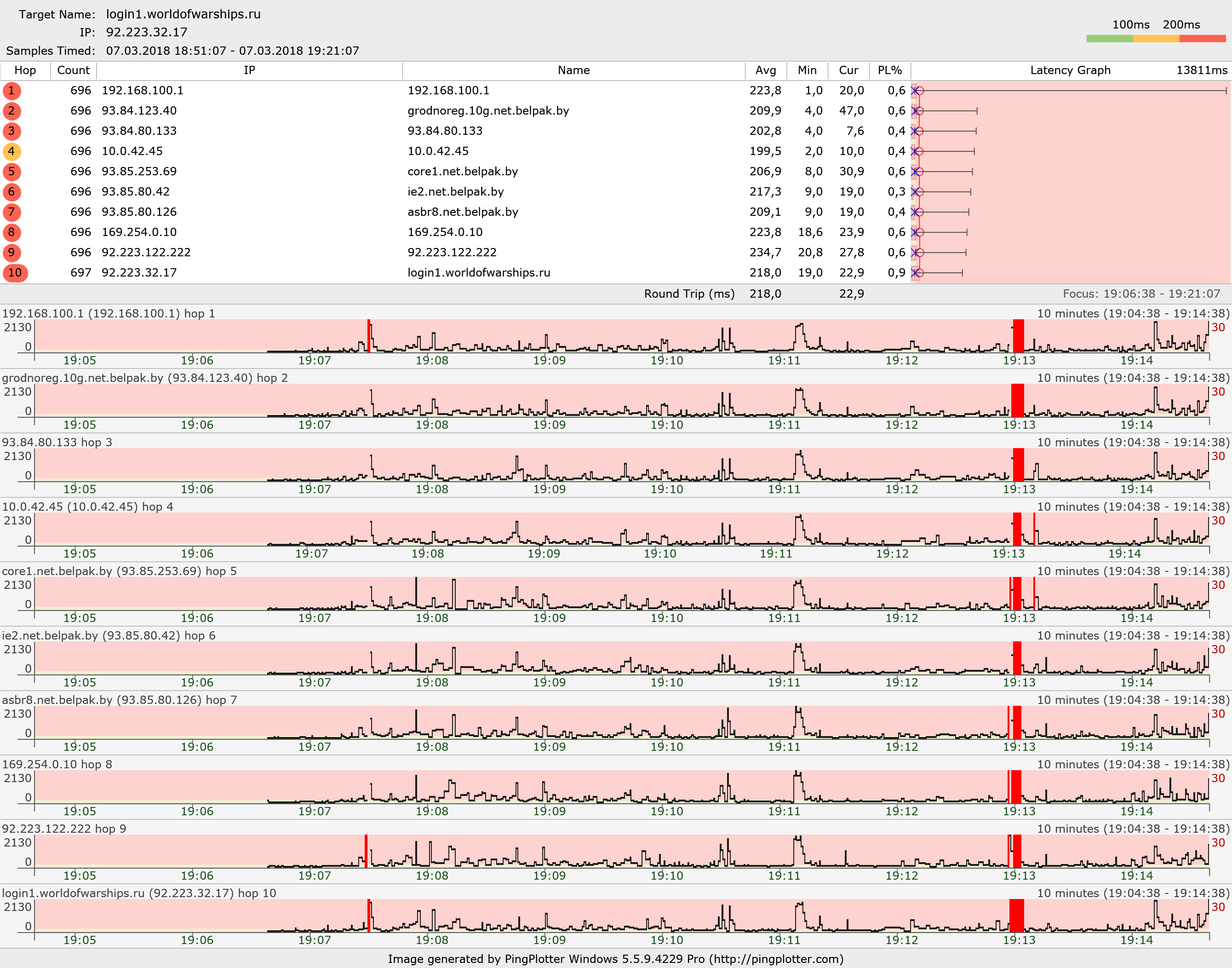Click the Min column header
The image size is (1232, 968).
click(x=807, y=70)
